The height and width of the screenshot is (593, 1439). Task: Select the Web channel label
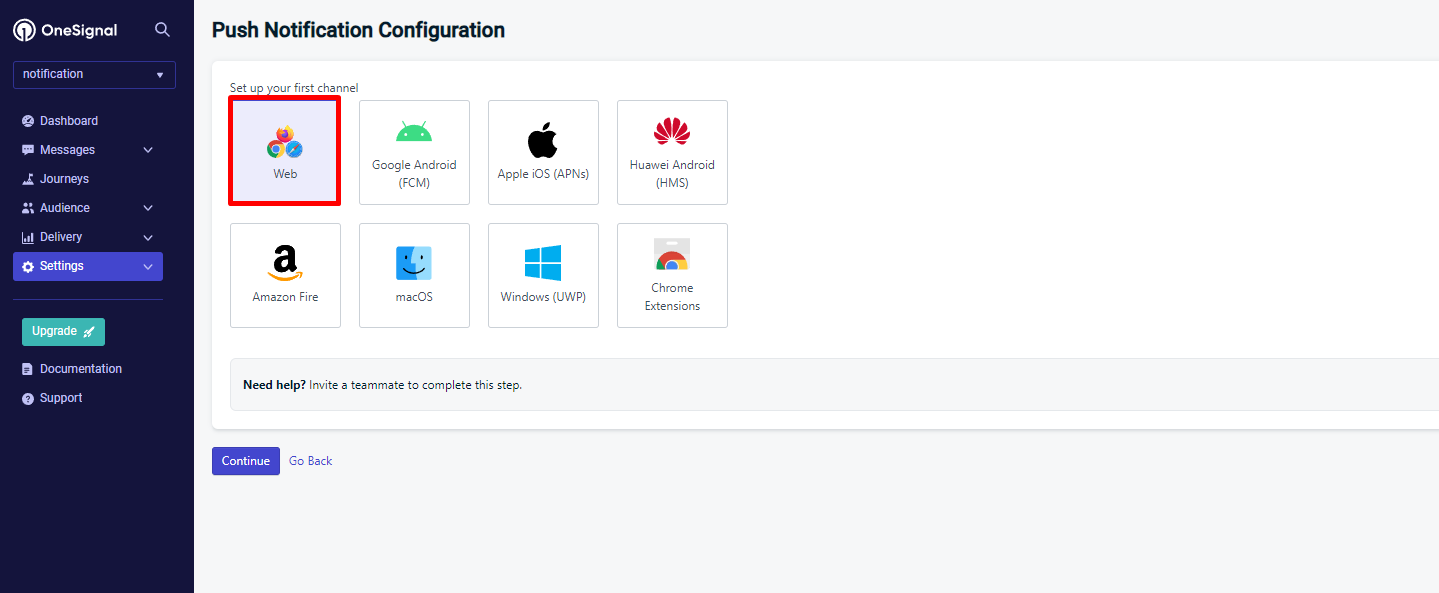tap(285, 174)
